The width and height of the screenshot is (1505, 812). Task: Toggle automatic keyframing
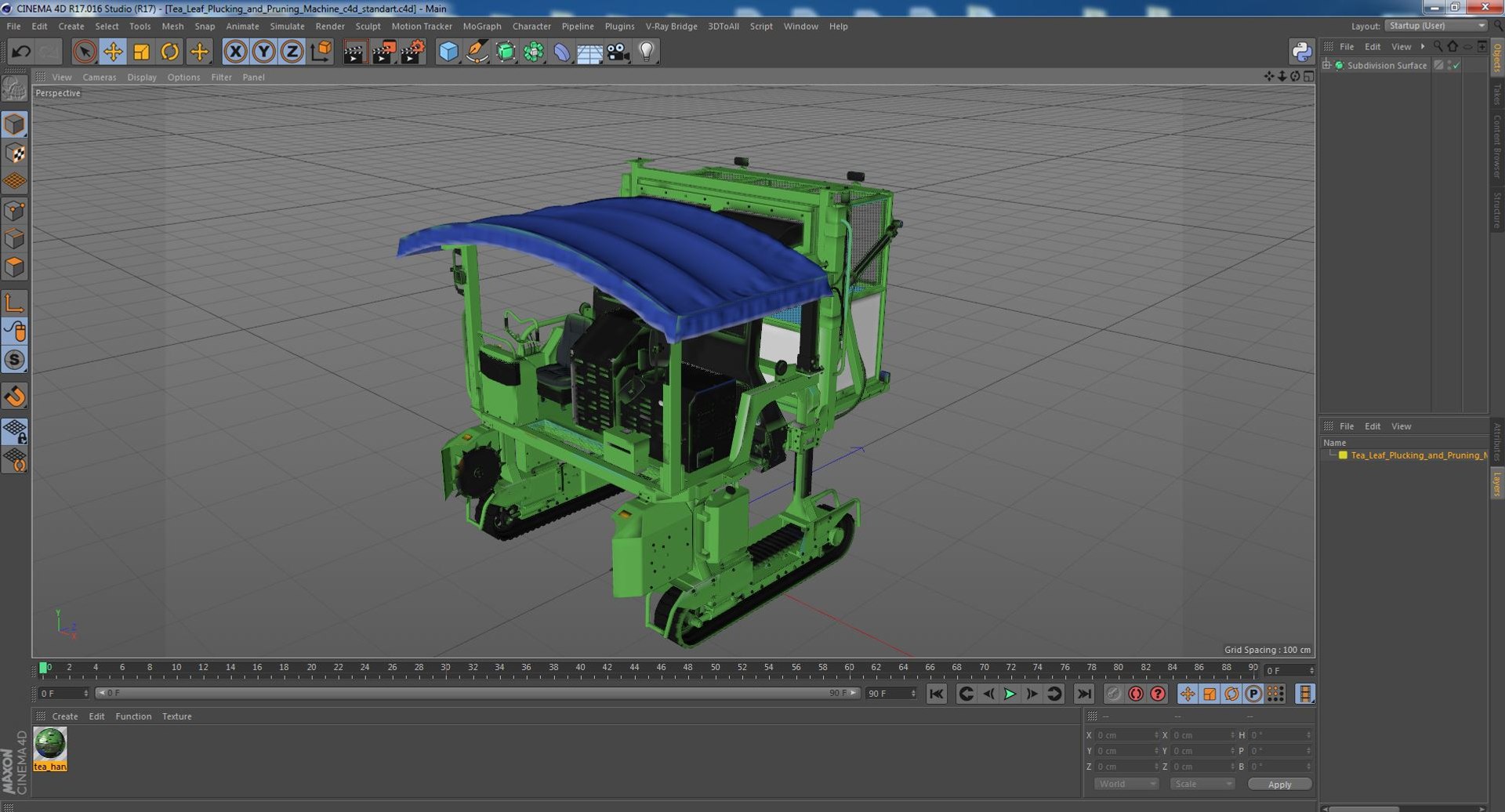1135,694
